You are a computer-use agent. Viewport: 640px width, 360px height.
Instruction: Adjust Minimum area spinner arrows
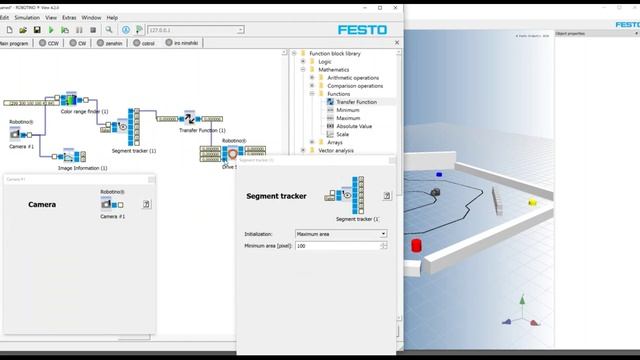[x=384, y=246]
